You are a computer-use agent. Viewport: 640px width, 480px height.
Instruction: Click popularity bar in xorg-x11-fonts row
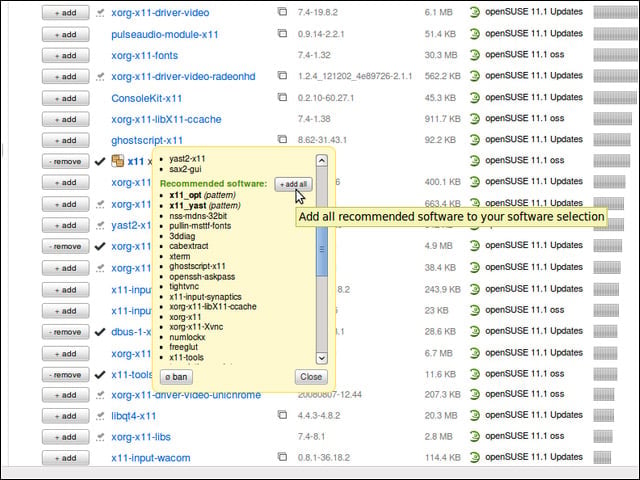(x=615, y=55)
